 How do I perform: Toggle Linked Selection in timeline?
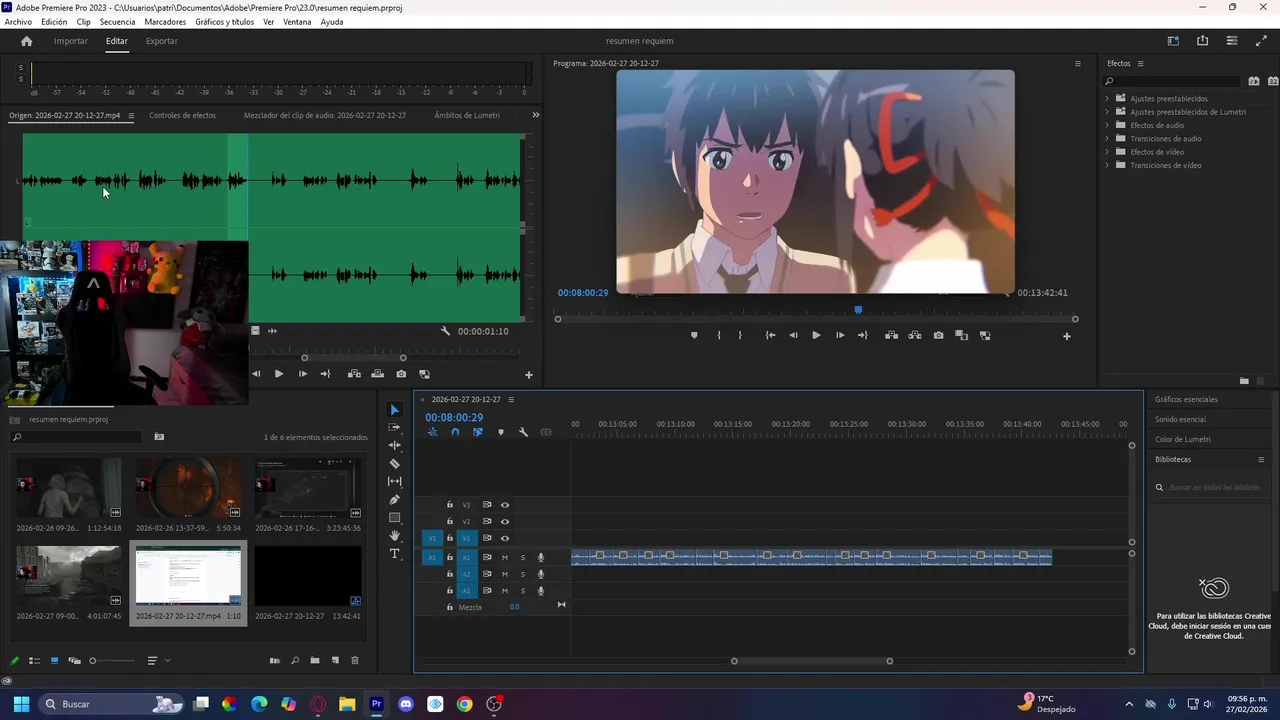coord(478,432)
